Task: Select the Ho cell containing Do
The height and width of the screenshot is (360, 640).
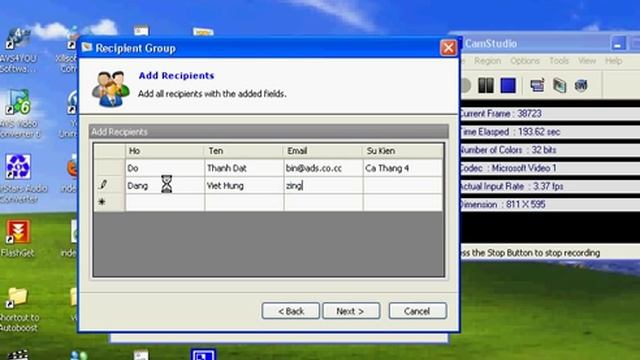Action: point(165,168)
